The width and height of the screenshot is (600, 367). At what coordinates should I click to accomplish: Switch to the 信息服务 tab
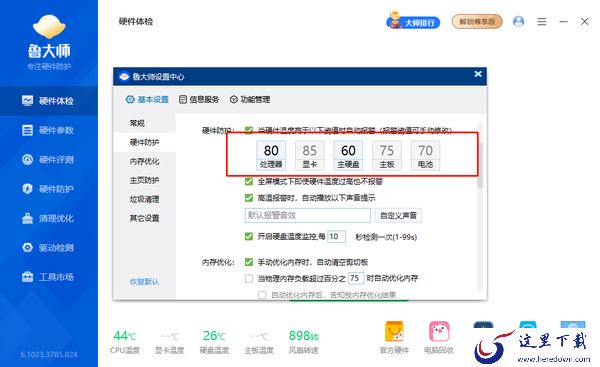pyautogui.click(x=199, y=99)
